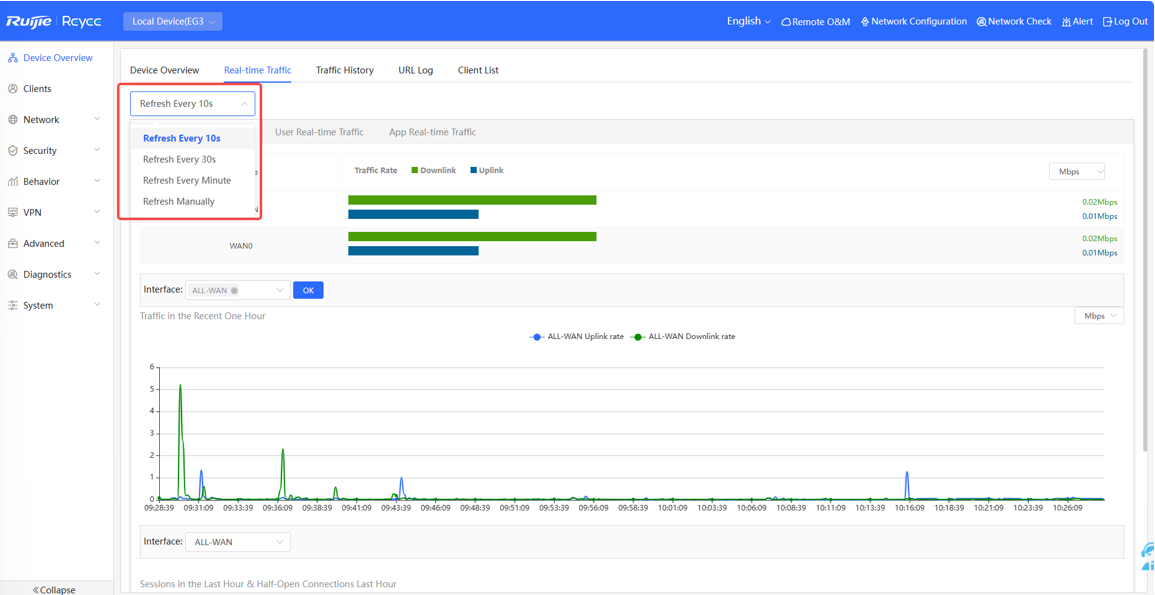This screenshot has height=595, width=1155.
Task: Expand the Local Device selector
Action: tap(173, 22)
